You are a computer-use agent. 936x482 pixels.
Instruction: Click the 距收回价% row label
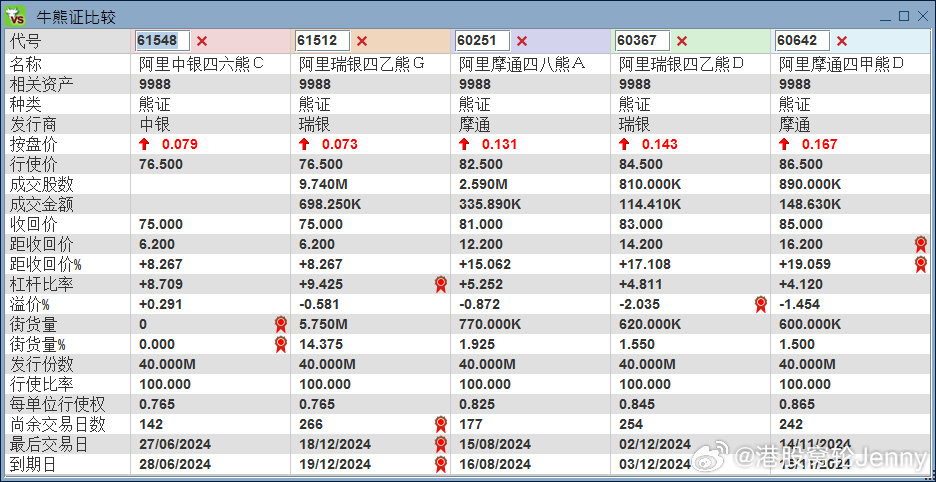coord(46,265)
